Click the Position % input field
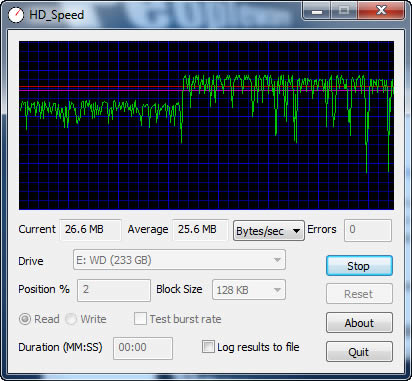Screen dimensions: 412x381 [x=114, y=290]
